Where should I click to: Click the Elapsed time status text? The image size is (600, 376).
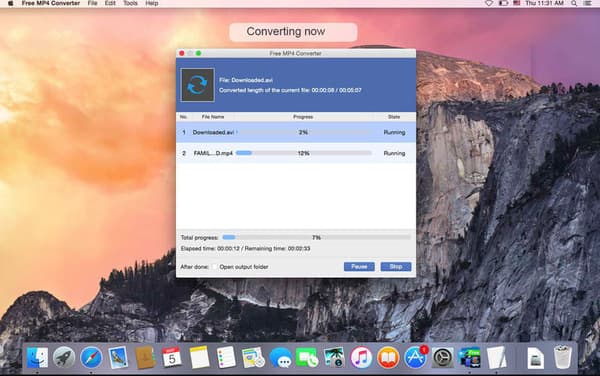pyautogui.click(x=245, y=249)
